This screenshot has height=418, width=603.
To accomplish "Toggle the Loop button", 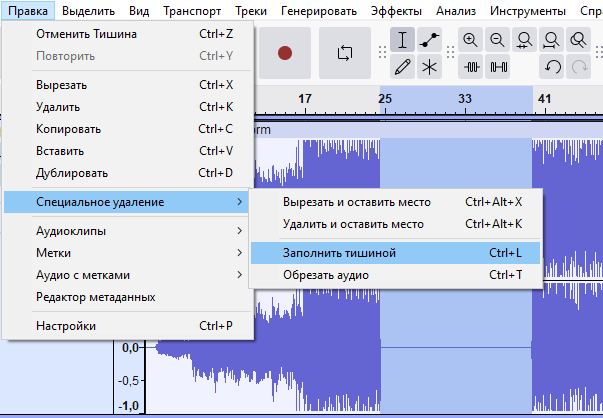I will tap(345, 53).
